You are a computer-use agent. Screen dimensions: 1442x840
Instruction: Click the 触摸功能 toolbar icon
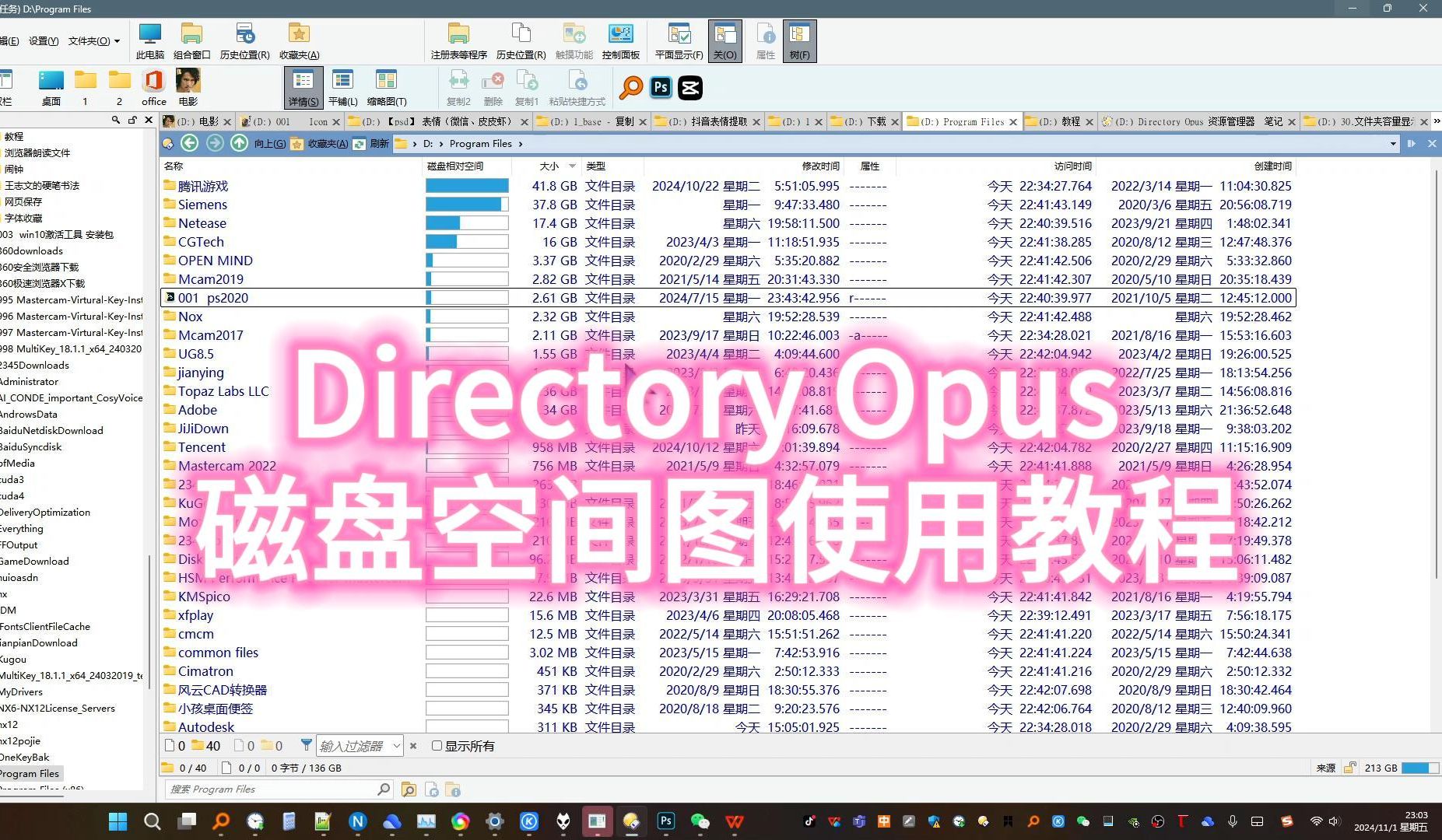pyautogui.click(x=574, y=40)
